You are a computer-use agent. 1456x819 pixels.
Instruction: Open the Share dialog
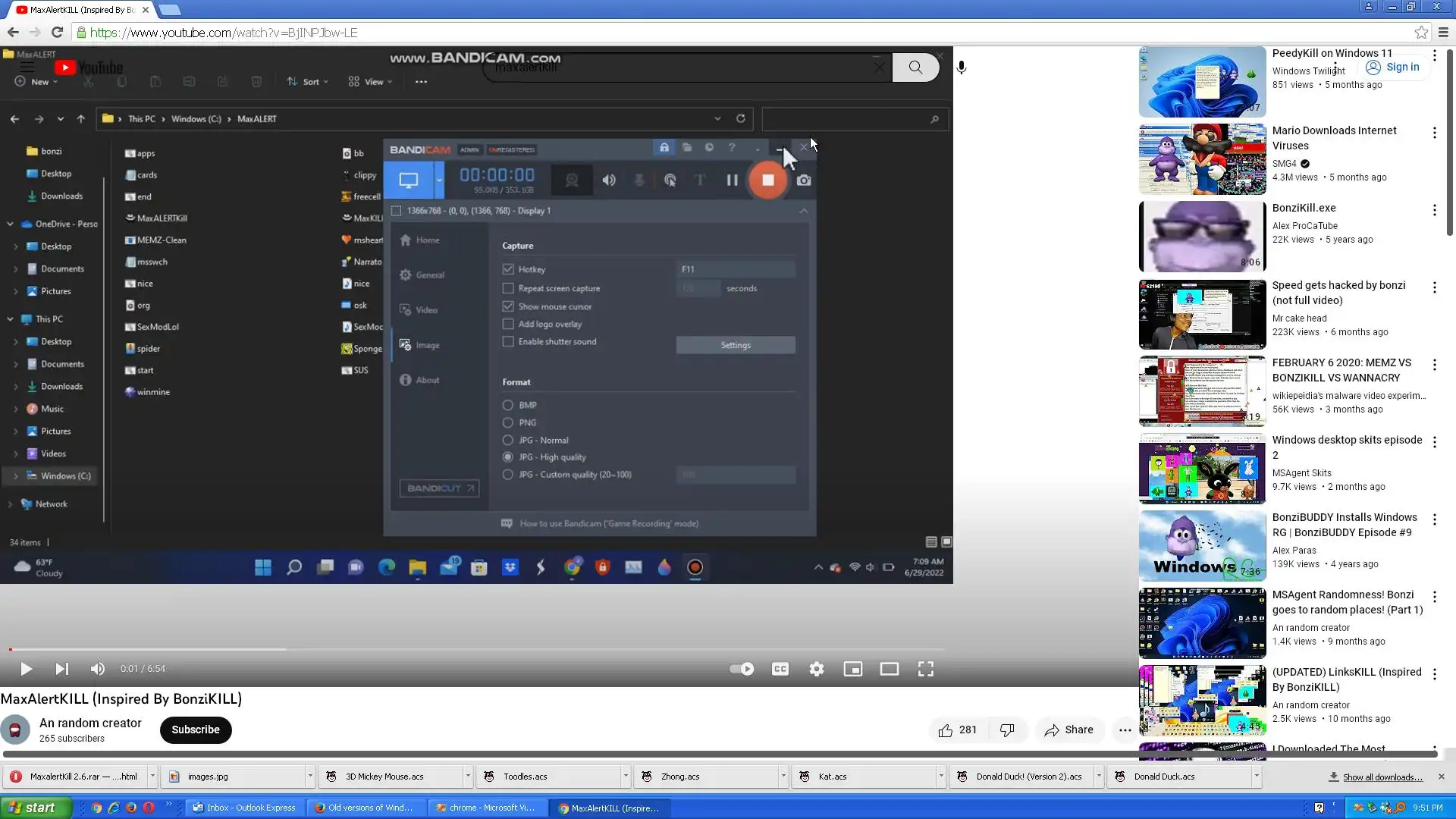1068,730
